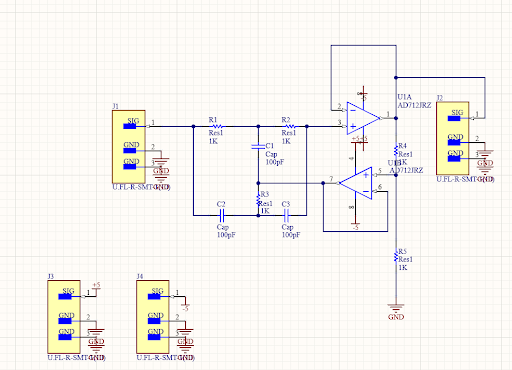Click the R2 designator label
Screen dimensions: 512x370
tap(286, 119)
